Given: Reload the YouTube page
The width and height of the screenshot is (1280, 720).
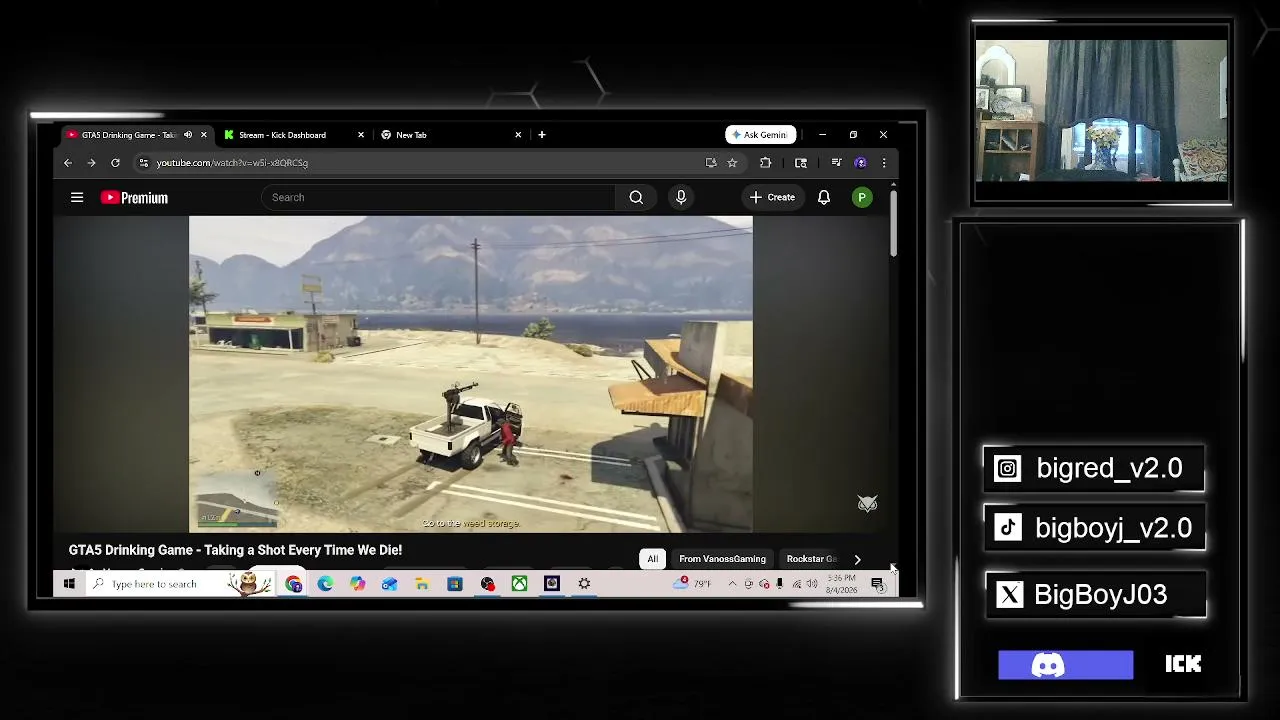Looking at the screenshot, I should (x=115, y=163).
